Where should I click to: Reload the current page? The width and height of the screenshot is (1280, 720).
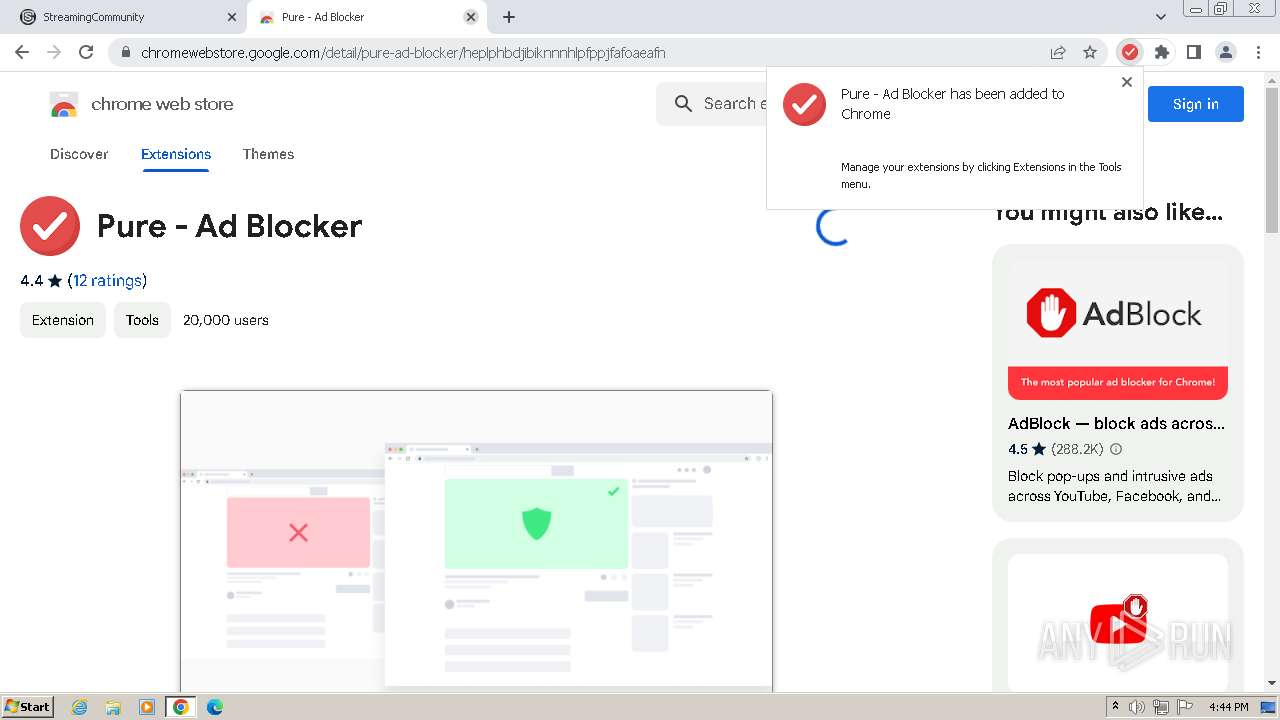point(86,52)
